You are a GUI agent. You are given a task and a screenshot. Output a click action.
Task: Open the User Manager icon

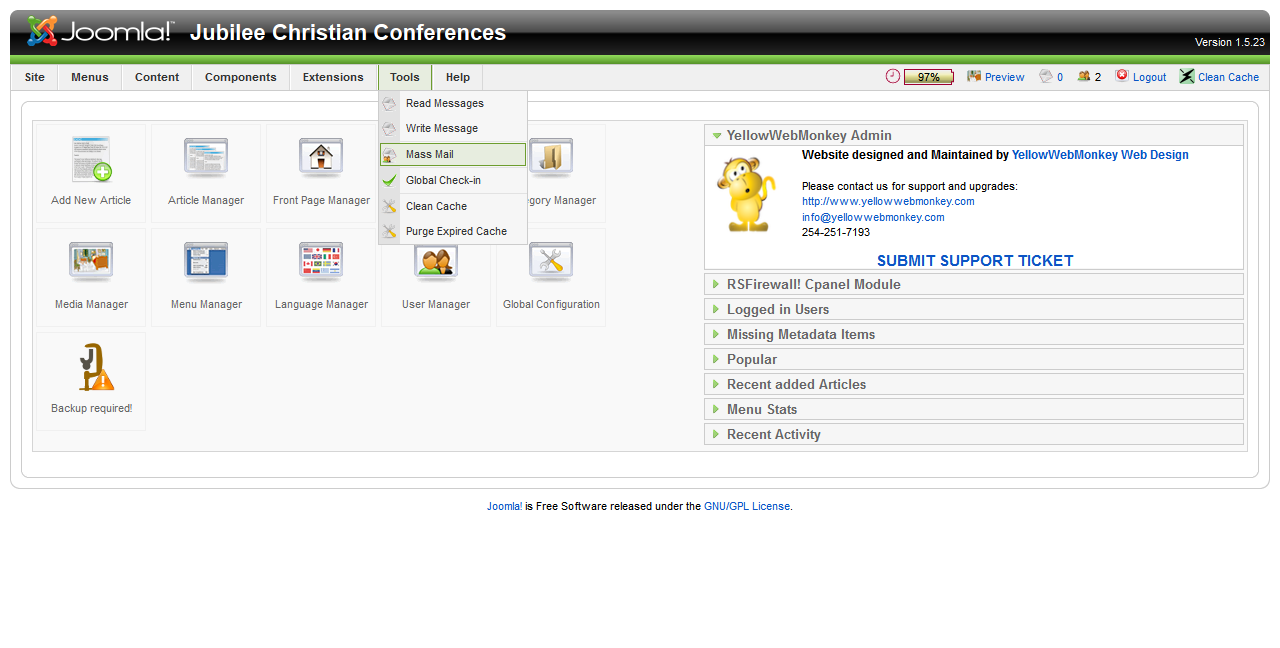pos(436,263)
